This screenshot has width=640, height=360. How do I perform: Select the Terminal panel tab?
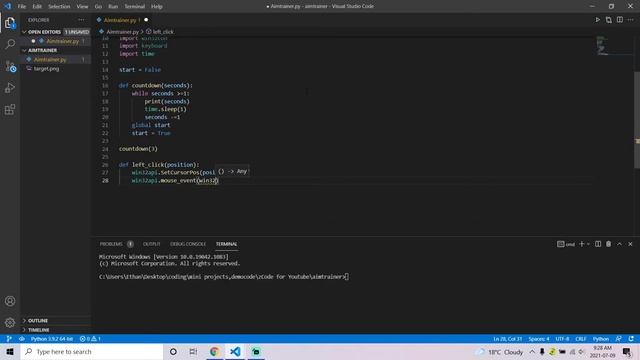click(227, 244)
